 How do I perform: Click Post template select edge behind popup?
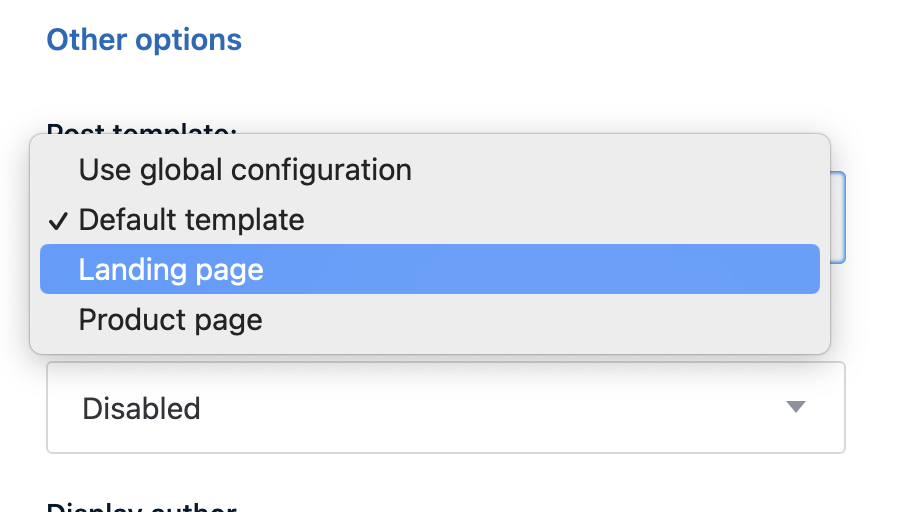[839, 215]
